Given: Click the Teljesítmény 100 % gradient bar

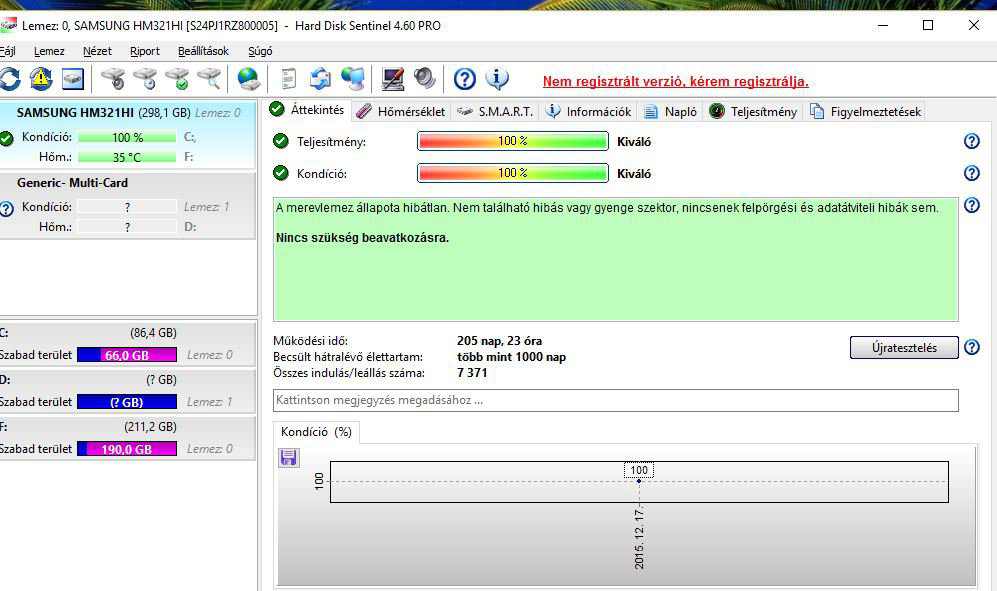Looking at the screenshot, I should coord(512,141).
